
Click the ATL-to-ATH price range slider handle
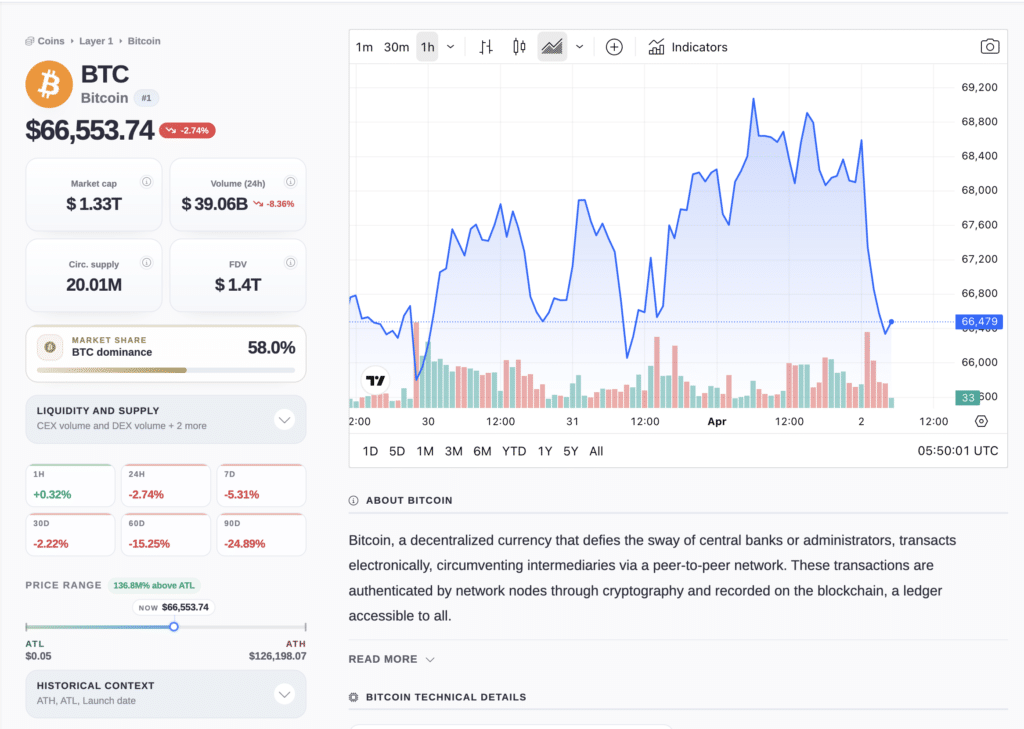point(173,626)
